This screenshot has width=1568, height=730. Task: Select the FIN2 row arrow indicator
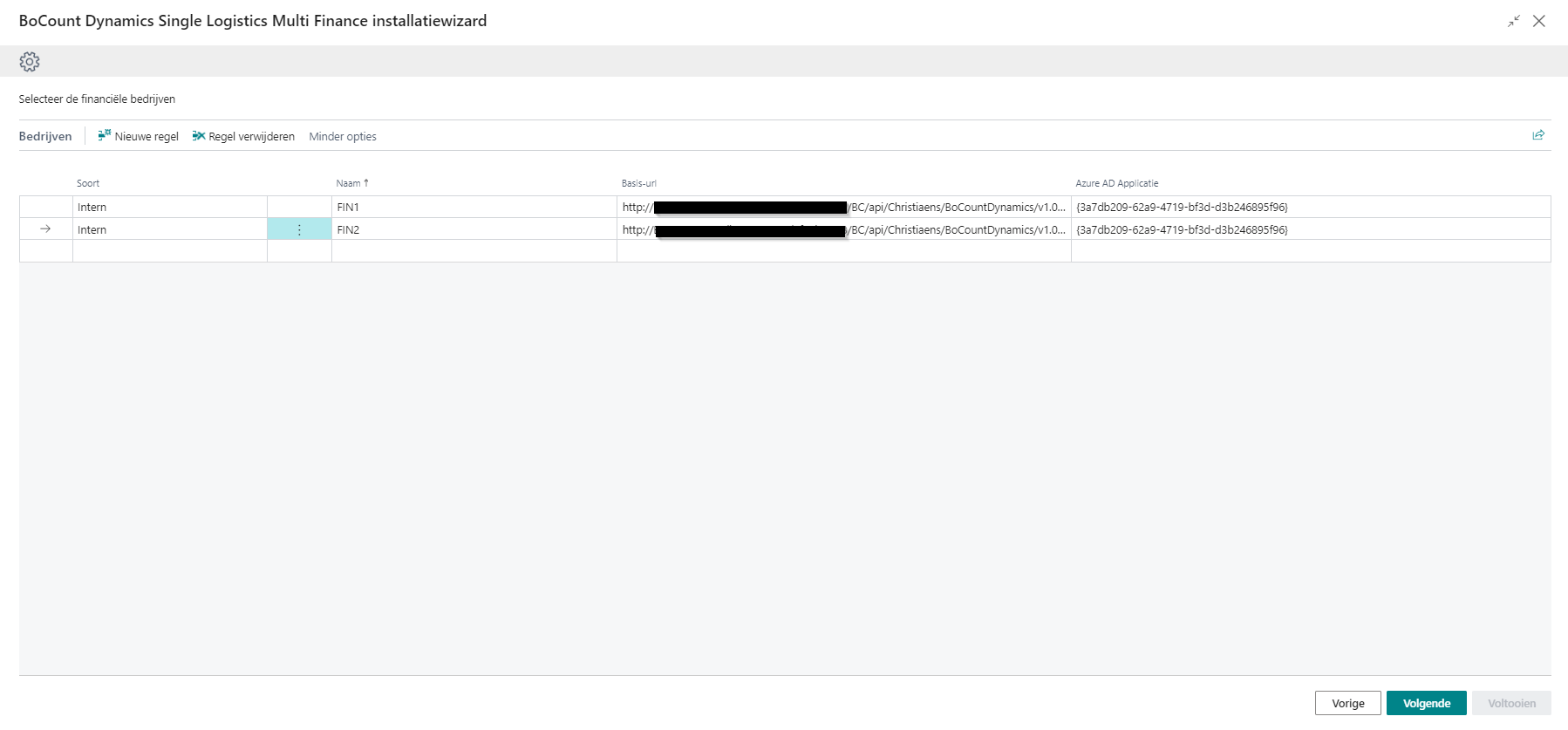click(x=45, y=229)
